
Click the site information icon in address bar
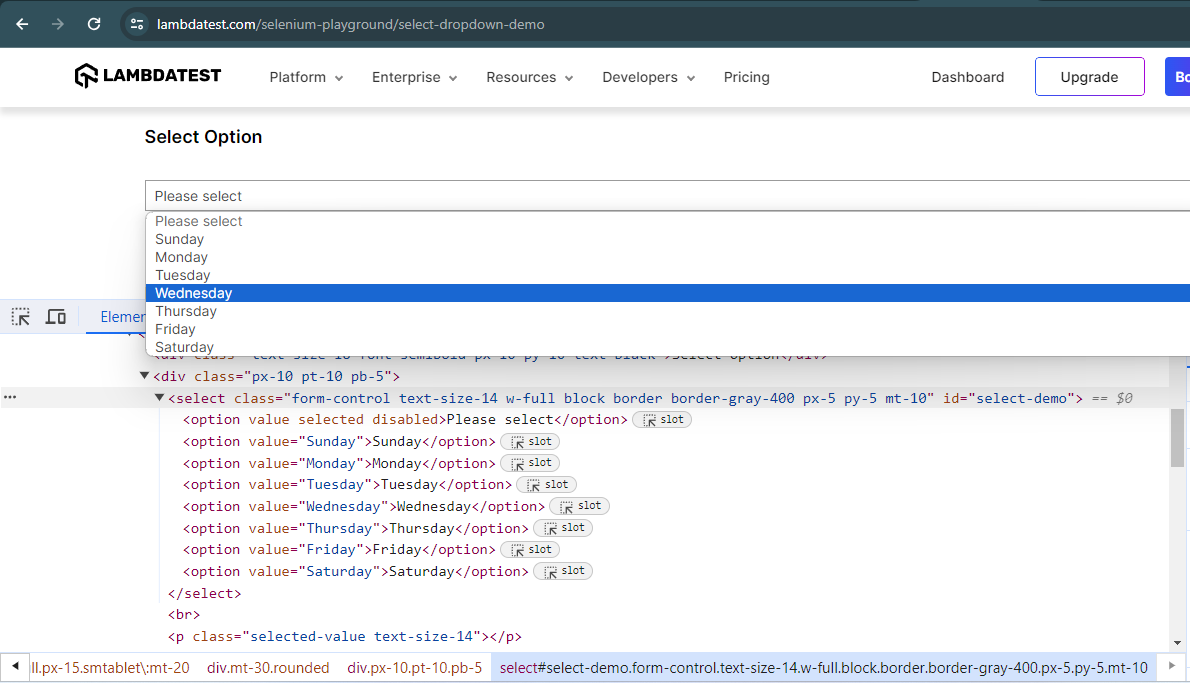pyautogui.click(x=138, y=24)
